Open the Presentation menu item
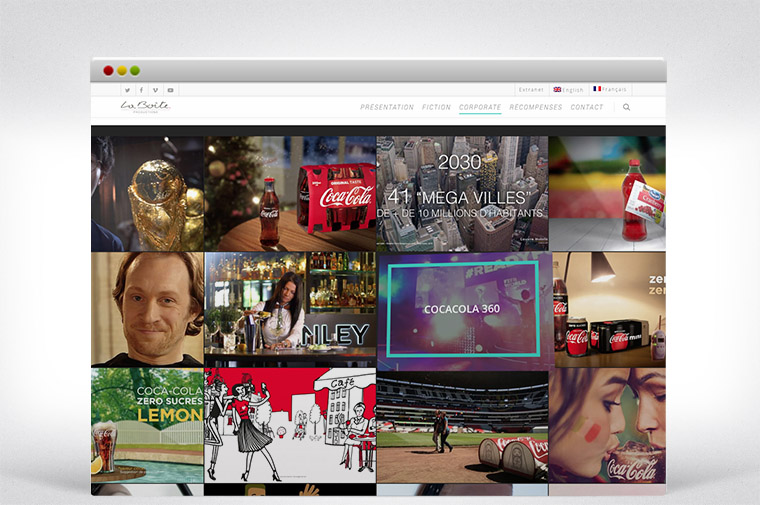Viewport: 760px width, 505px height. (x=387, y=107)
